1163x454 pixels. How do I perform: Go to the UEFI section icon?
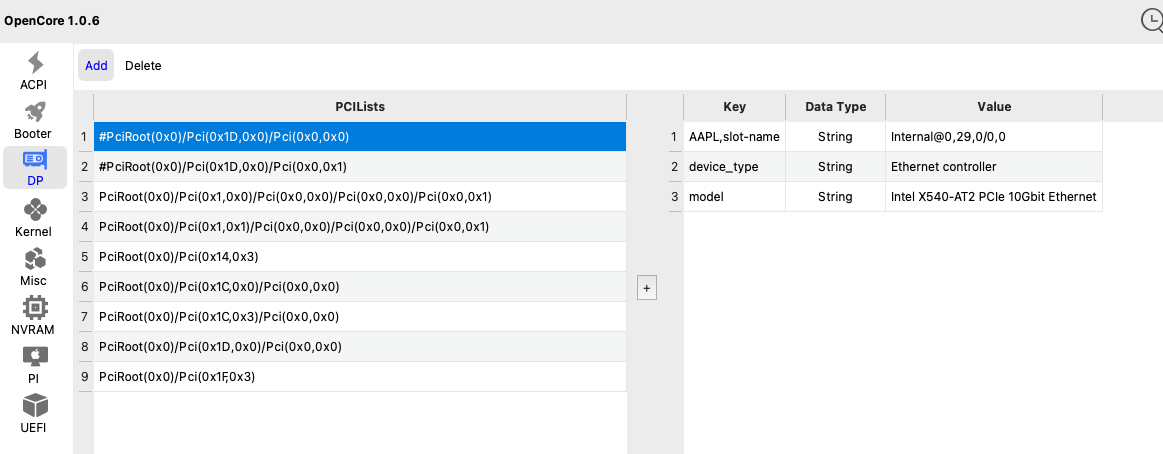34,405
